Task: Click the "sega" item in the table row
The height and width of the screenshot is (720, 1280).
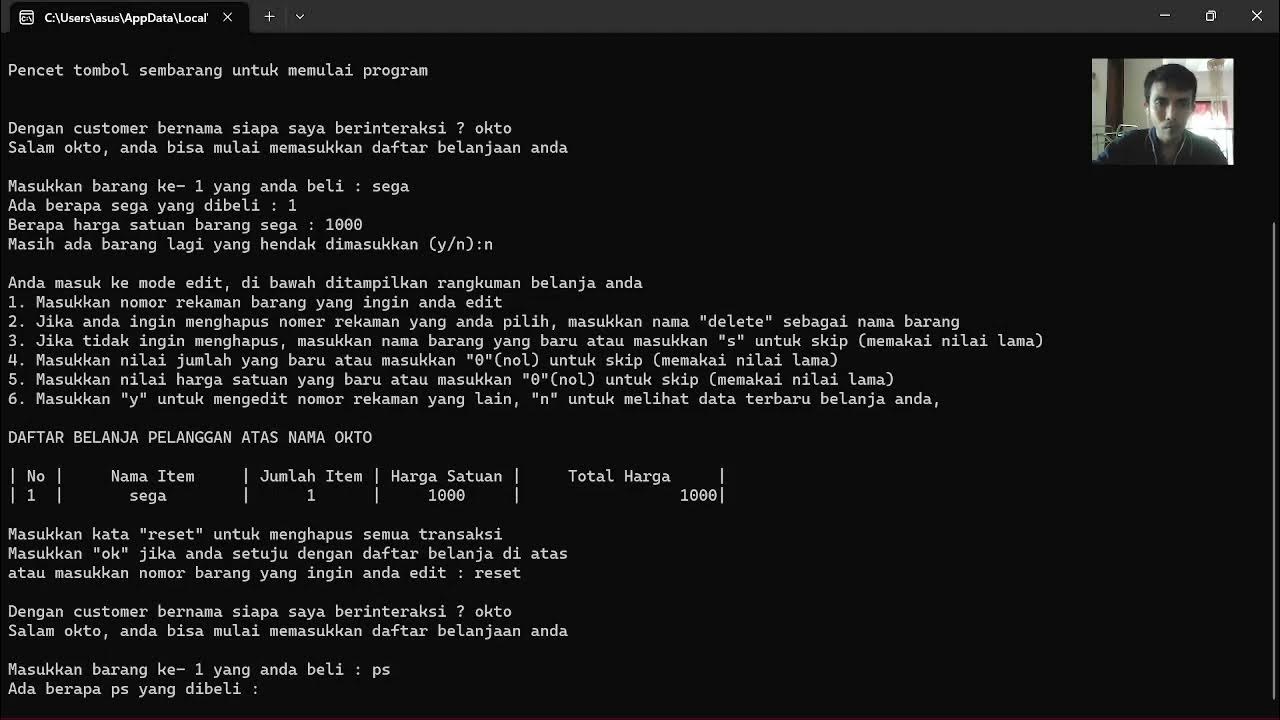Action: [148, 495]
